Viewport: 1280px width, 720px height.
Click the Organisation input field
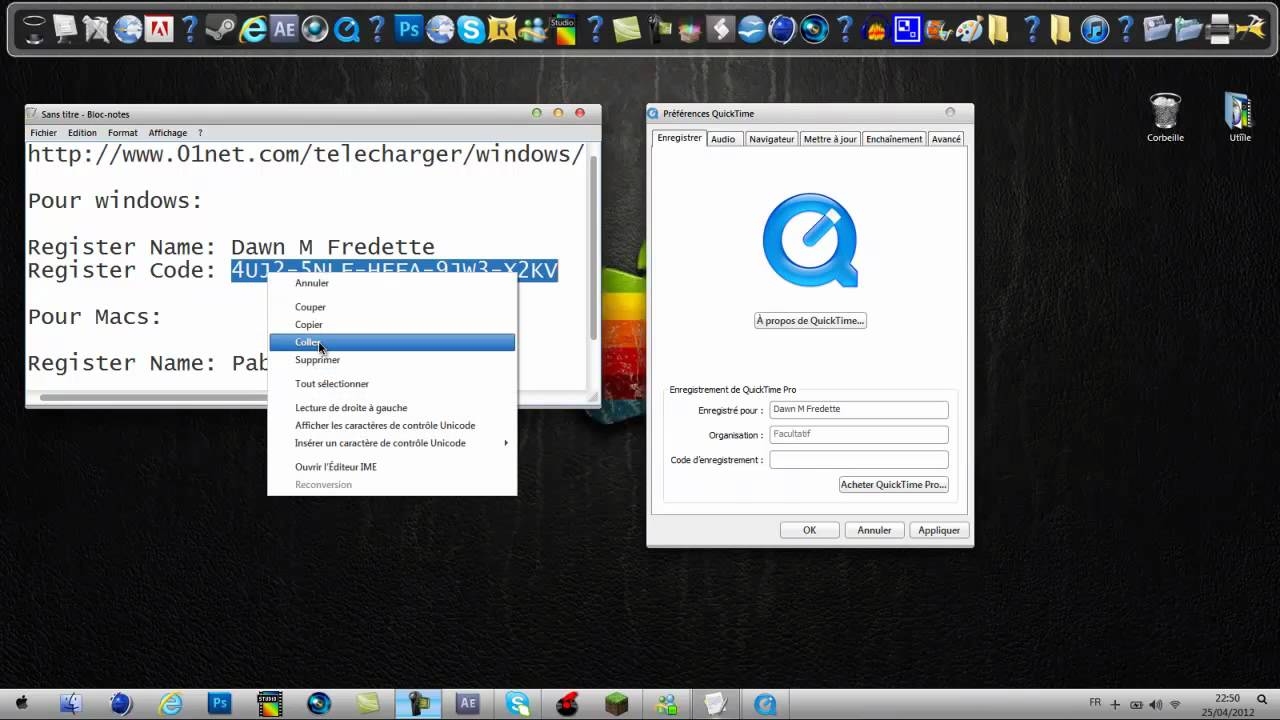point(859,435)
